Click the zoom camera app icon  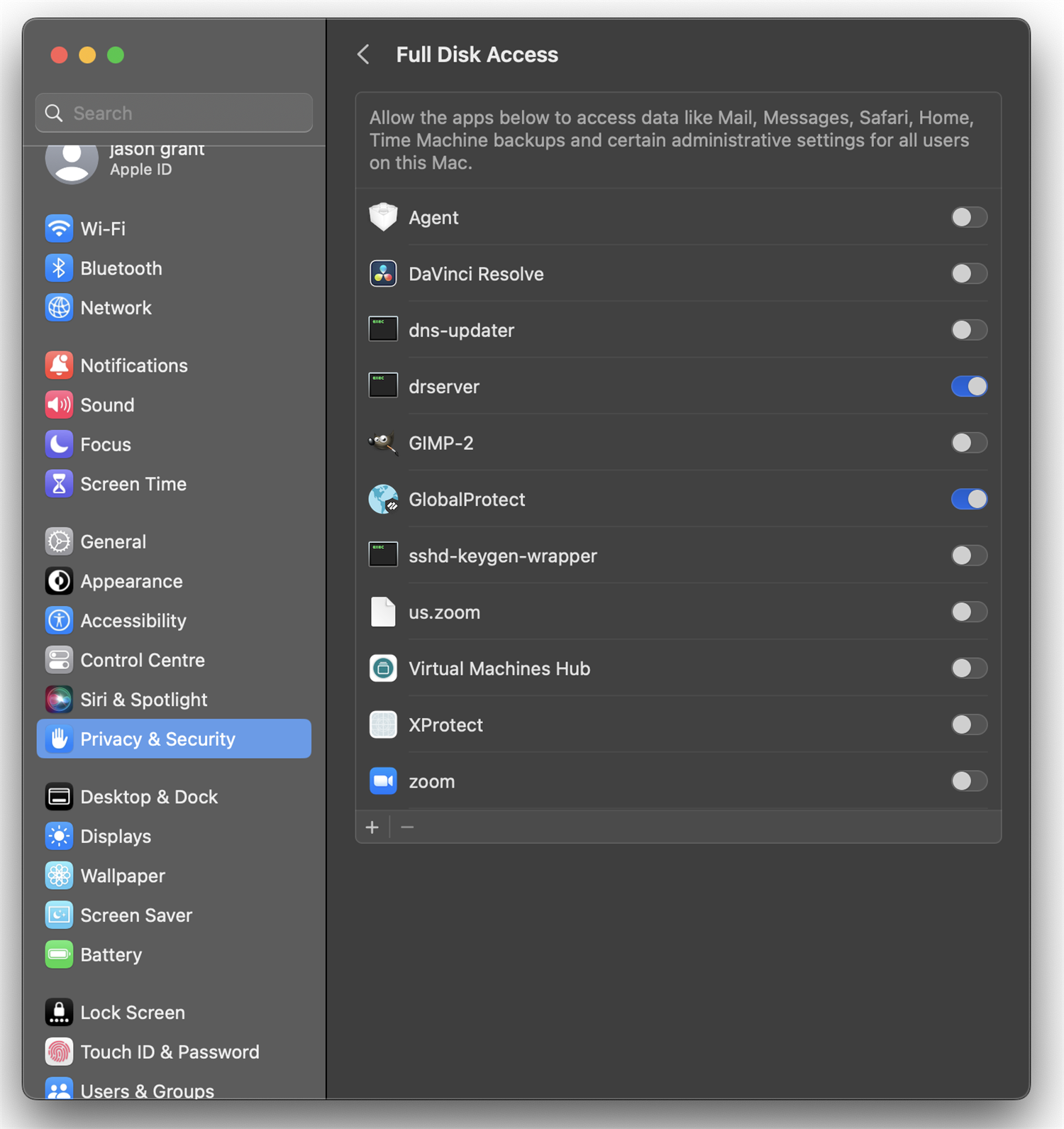point(383,781)
